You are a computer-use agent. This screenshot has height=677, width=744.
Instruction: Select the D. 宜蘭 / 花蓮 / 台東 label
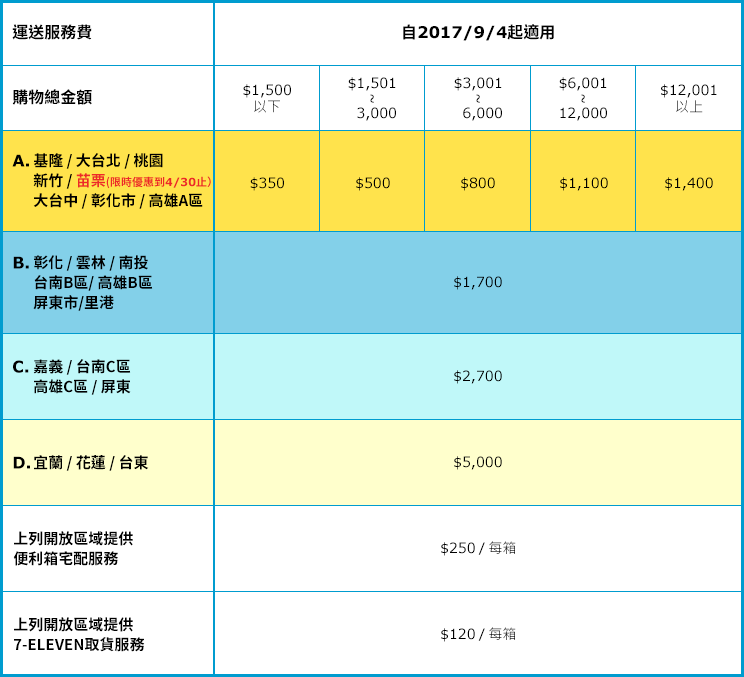[x=81, y=463]
